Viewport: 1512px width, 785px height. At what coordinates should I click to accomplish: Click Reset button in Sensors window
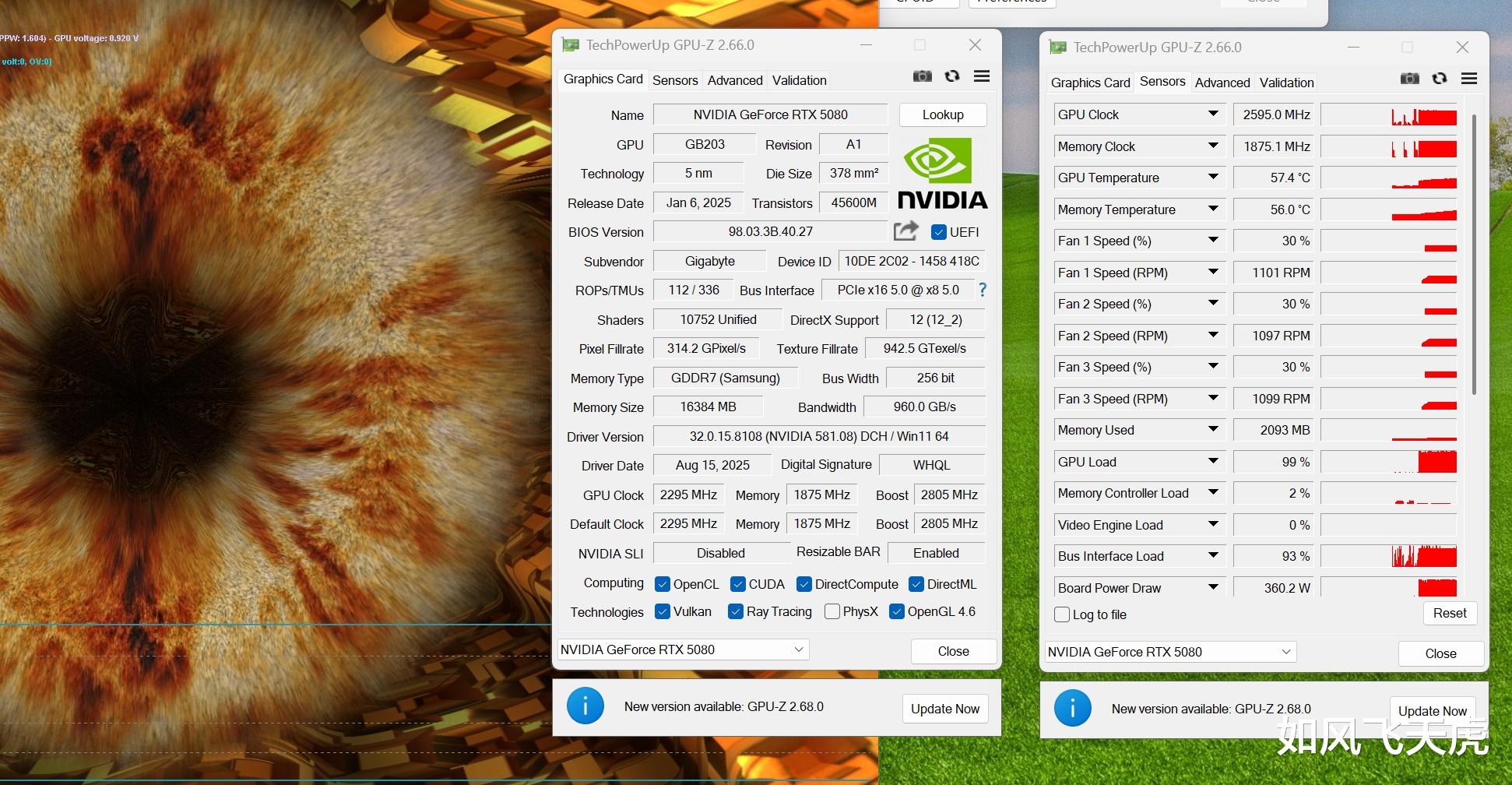pos(1450,613)
